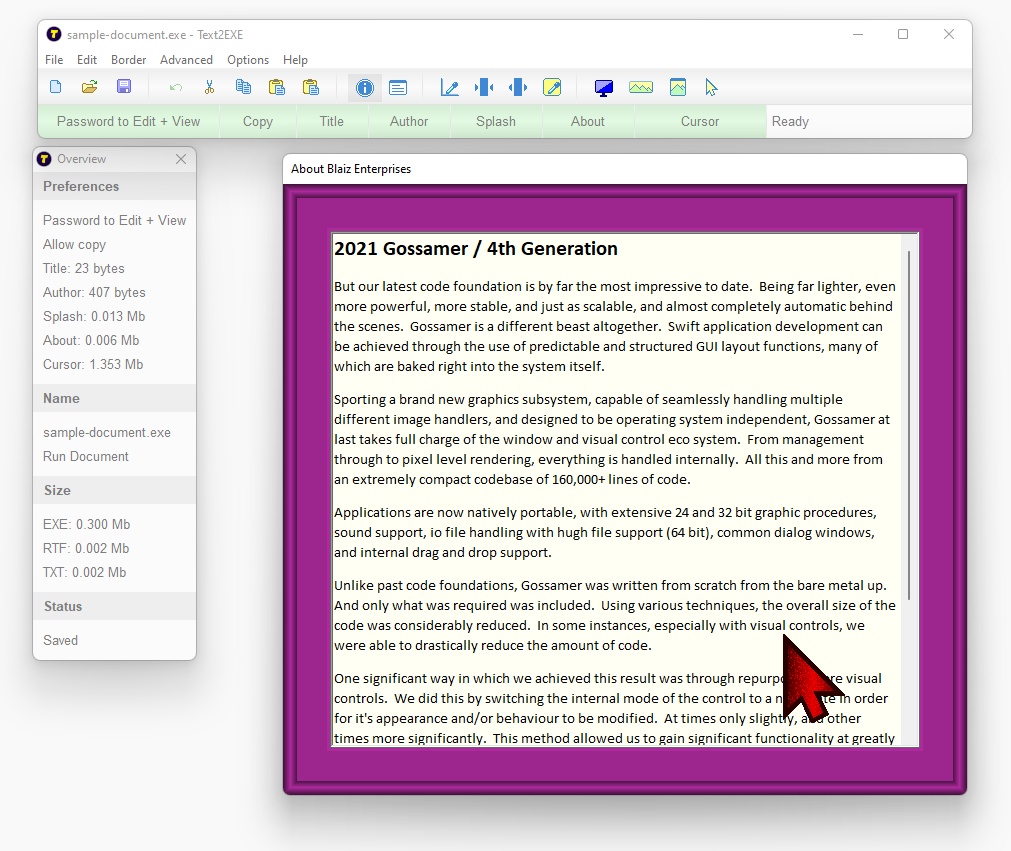Open the Border menu

click(128, 60)
